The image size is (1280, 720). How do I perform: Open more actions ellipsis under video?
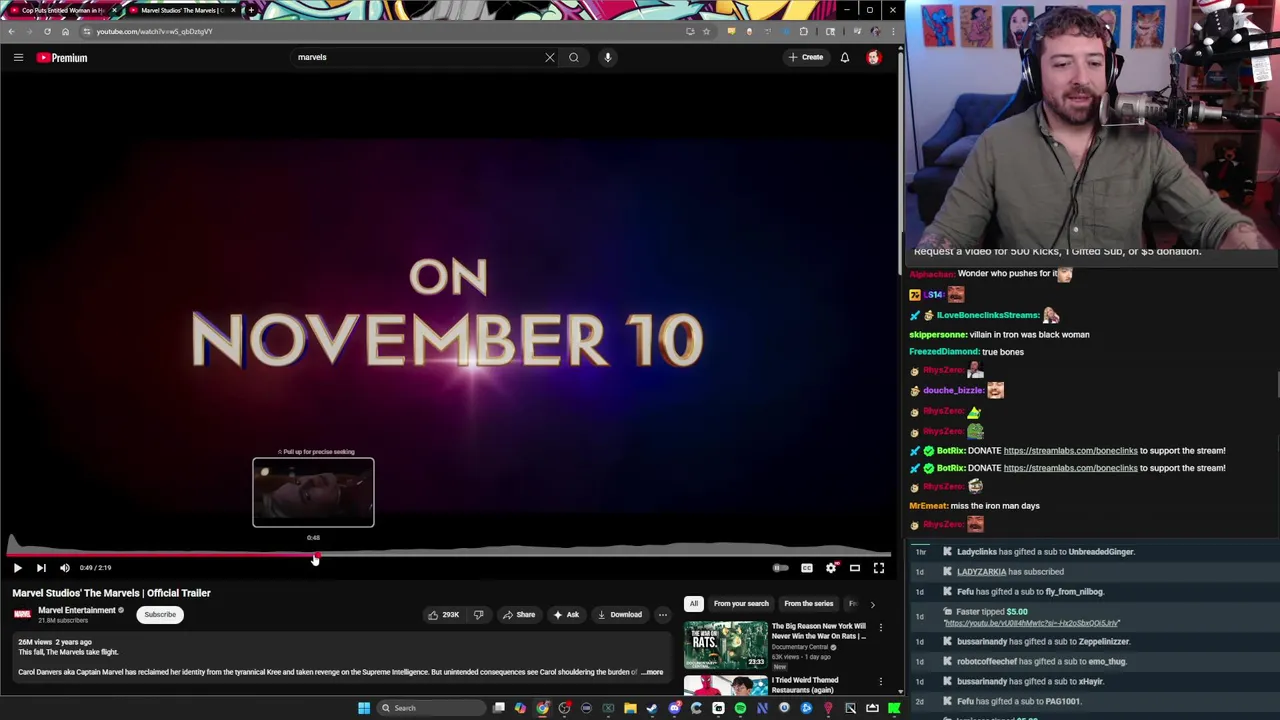click(x=662, y=615)
